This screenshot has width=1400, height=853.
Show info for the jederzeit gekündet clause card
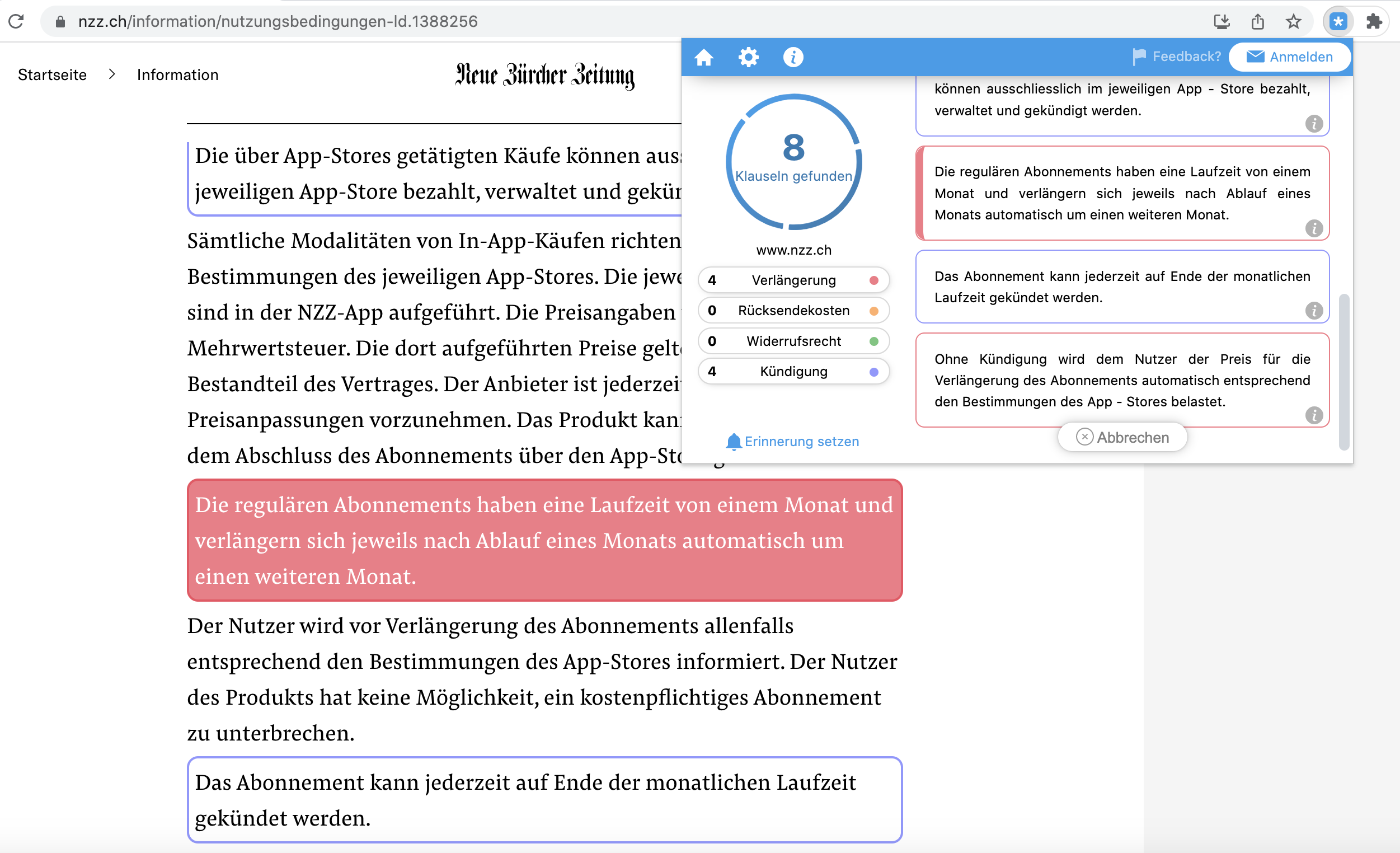click(1314, 311)
